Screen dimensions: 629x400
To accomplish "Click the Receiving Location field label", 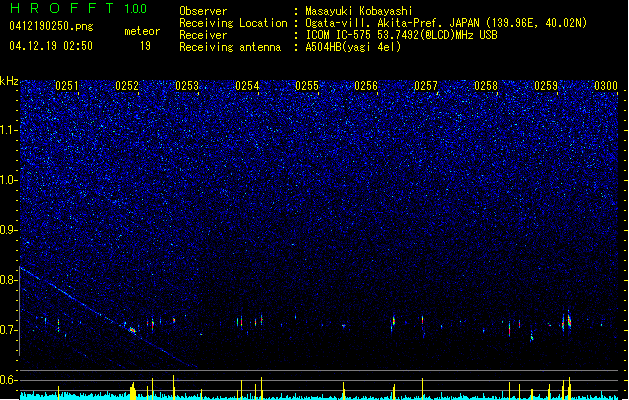I will (233, 23).
